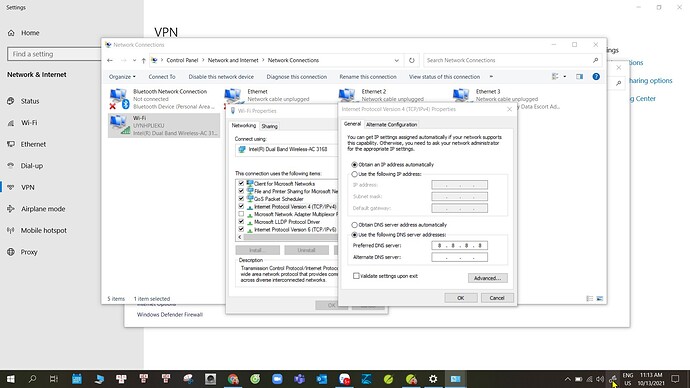The width and height of the screenshot is (690, 388).
Task: Click Disable this network device
Action: pyautogui.click(x=221, y=77)
